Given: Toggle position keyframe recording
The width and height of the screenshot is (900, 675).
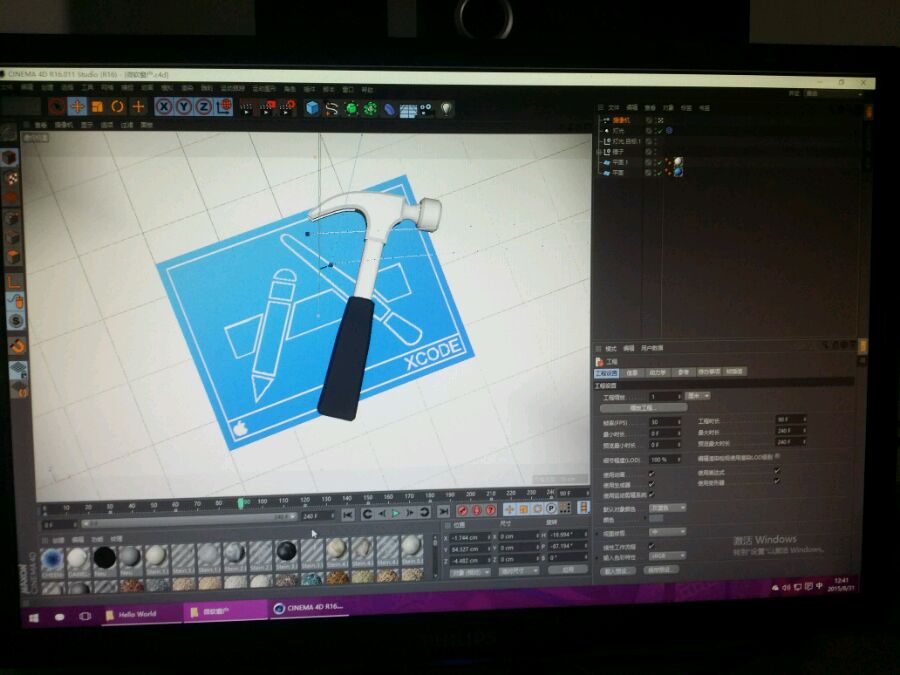Looking at the screenshot, I should 509,509.
